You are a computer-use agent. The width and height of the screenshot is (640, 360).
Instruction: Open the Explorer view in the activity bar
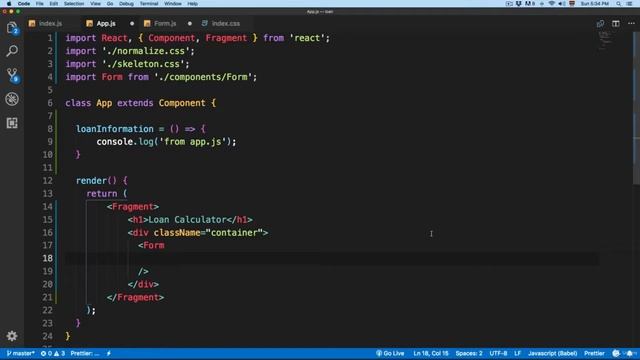point(12,28)
